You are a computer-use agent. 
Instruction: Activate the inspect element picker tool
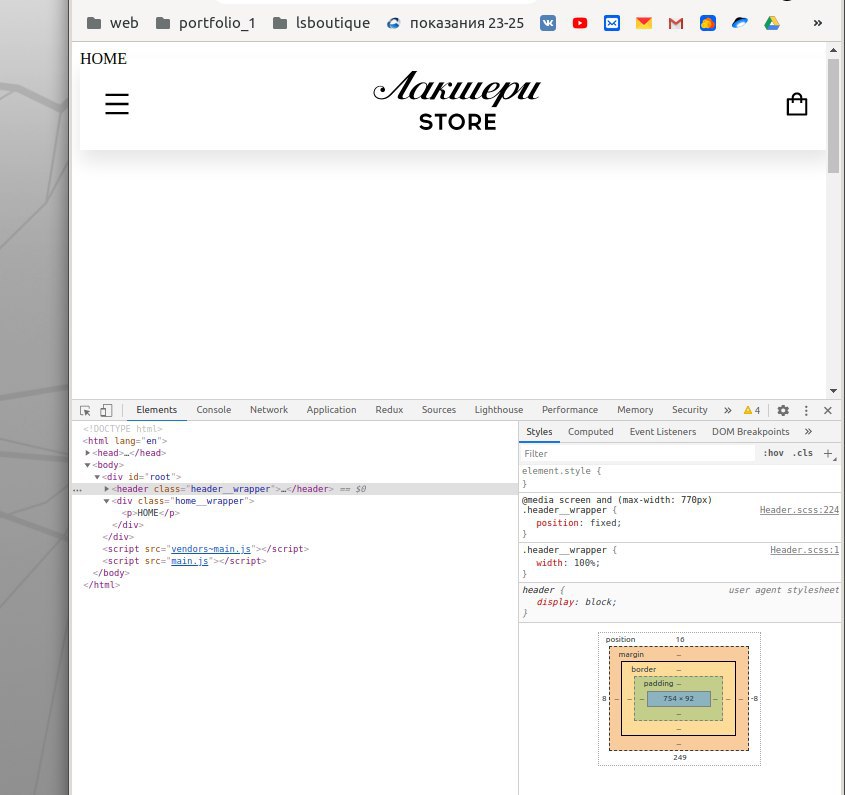tap(85, 410)
